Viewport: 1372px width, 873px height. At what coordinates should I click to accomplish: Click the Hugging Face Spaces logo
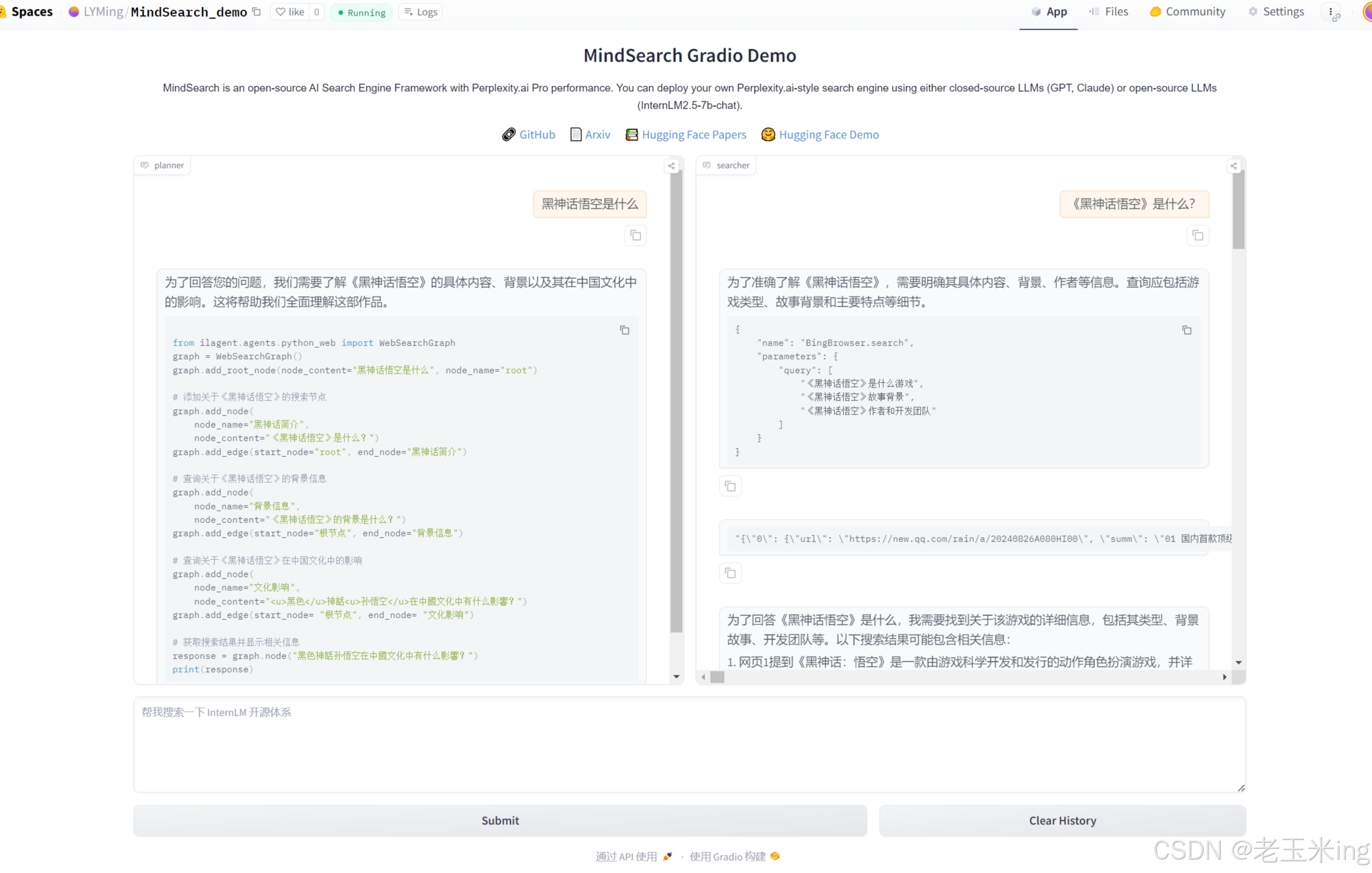click(4, 11)
